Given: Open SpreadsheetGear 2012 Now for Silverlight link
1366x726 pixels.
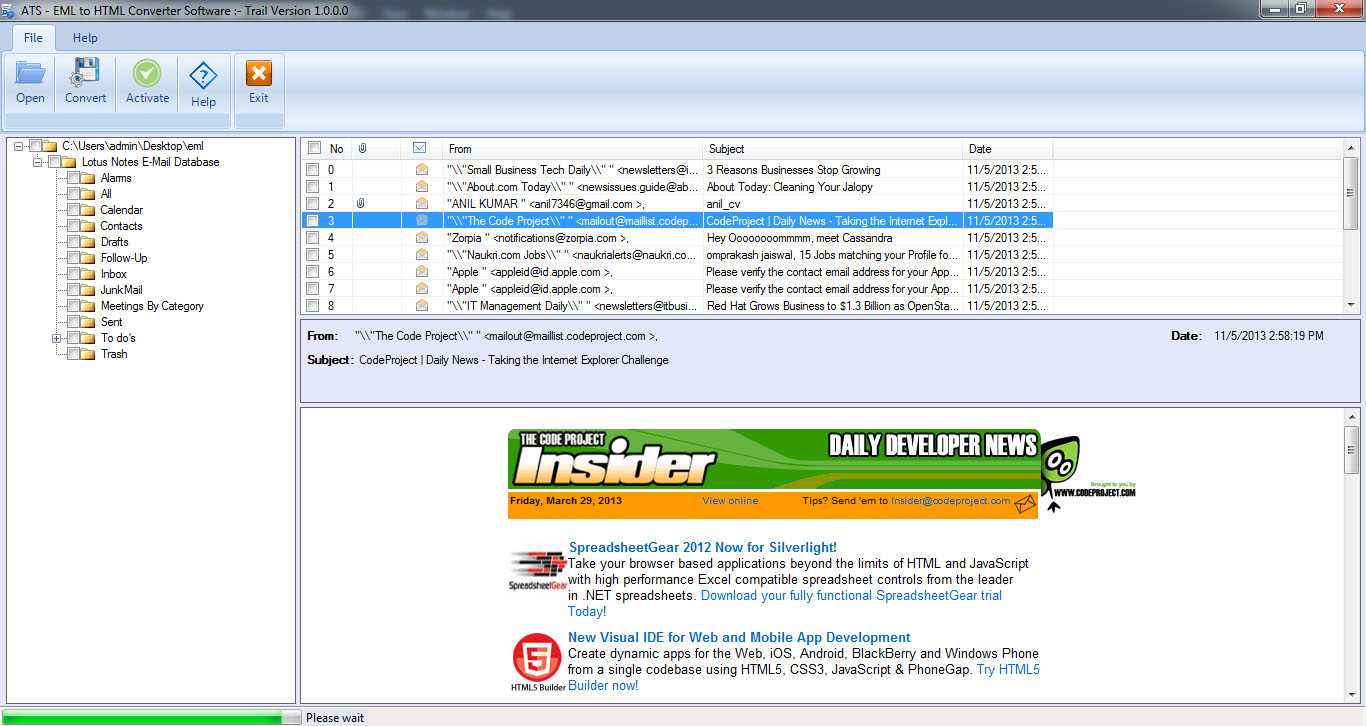Looking at the screenshot, I should pos(703,547).
